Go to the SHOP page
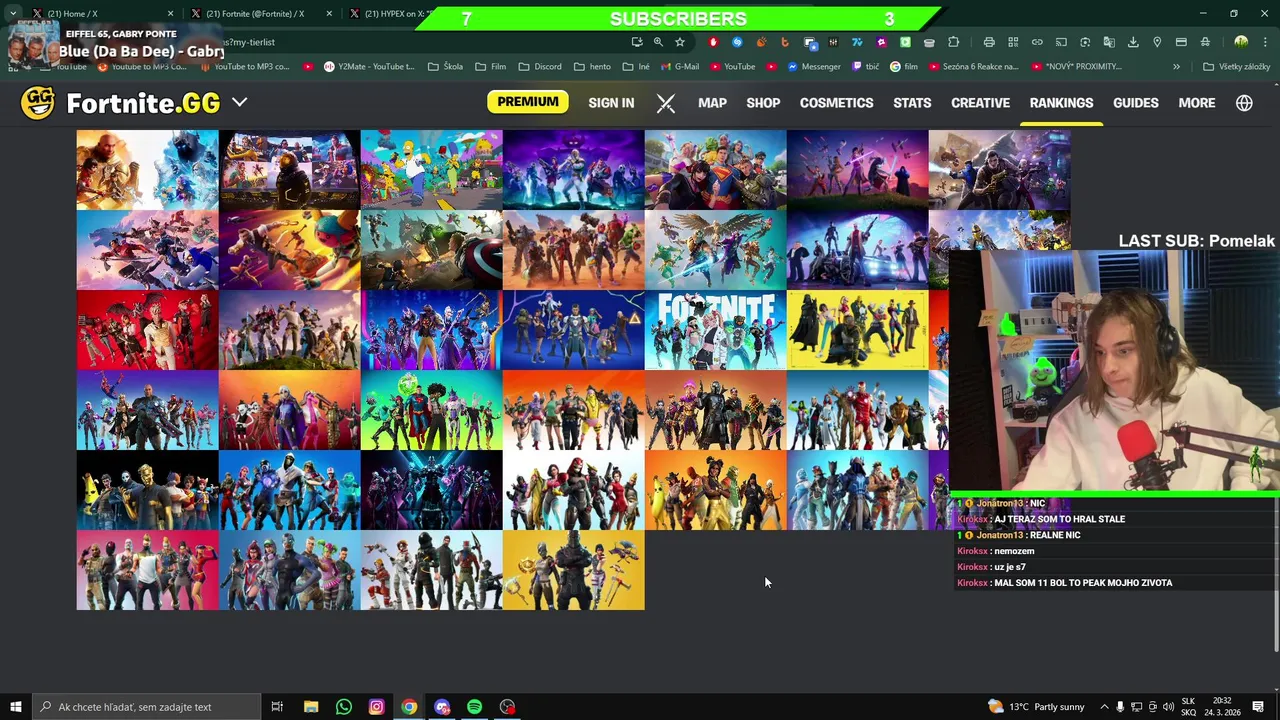This screenshot has height=720, width=1280. 763,103
